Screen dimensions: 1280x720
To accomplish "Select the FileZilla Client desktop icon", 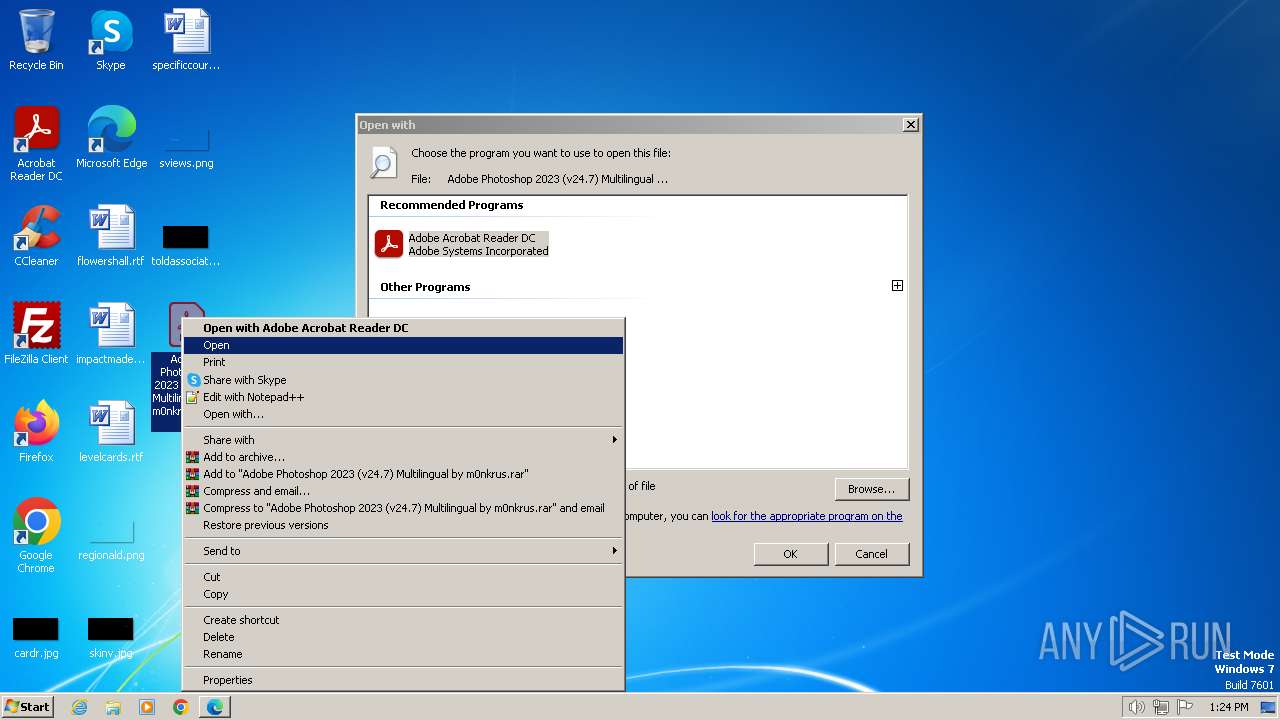I will click(x=36, y=333).
